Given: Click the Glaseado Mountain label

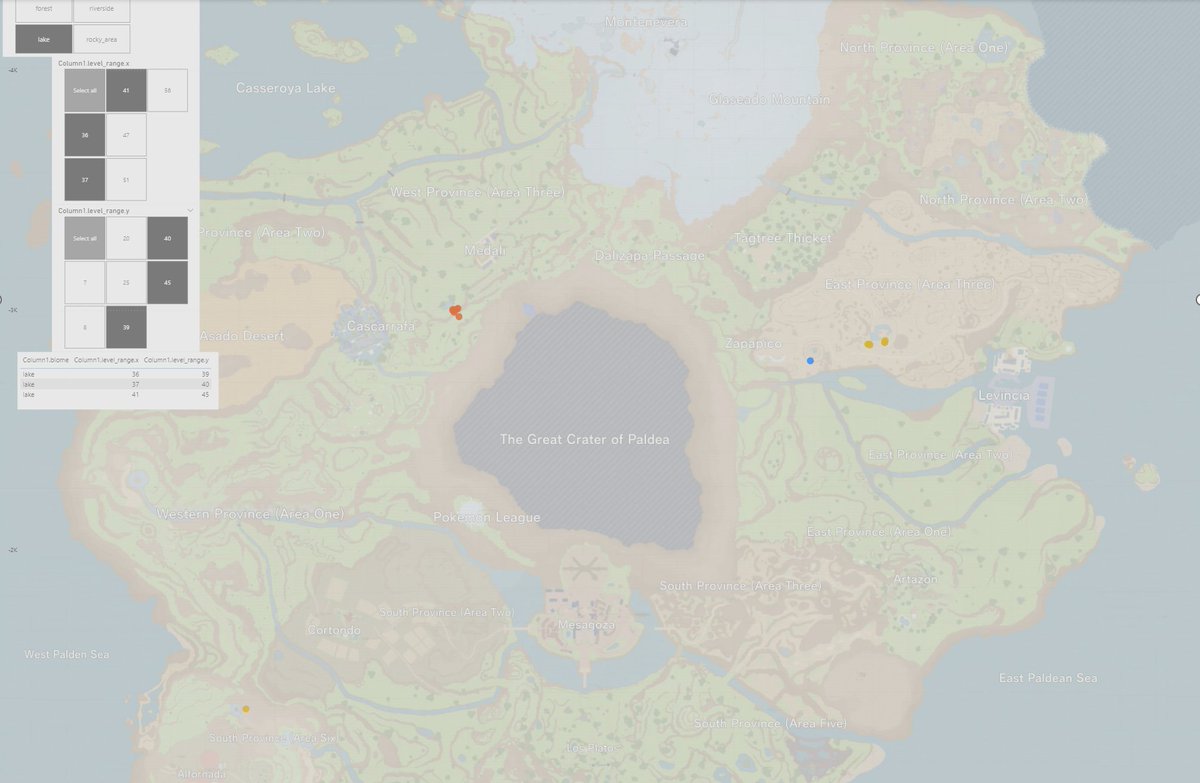Looking at the screenshot, I should coord(769,99).
